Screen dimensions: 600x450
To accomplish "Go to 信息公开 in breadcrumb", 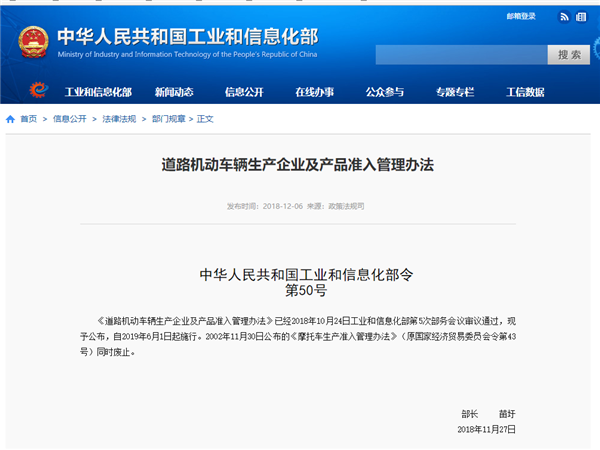I will coord(70,119).
